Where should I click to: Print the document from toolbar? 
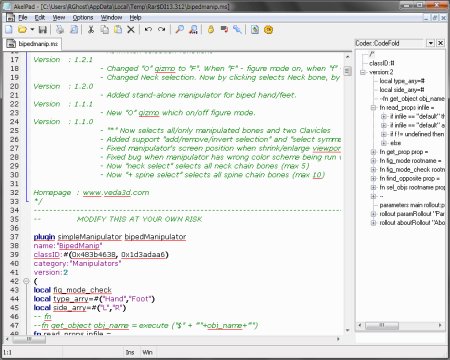60,30
